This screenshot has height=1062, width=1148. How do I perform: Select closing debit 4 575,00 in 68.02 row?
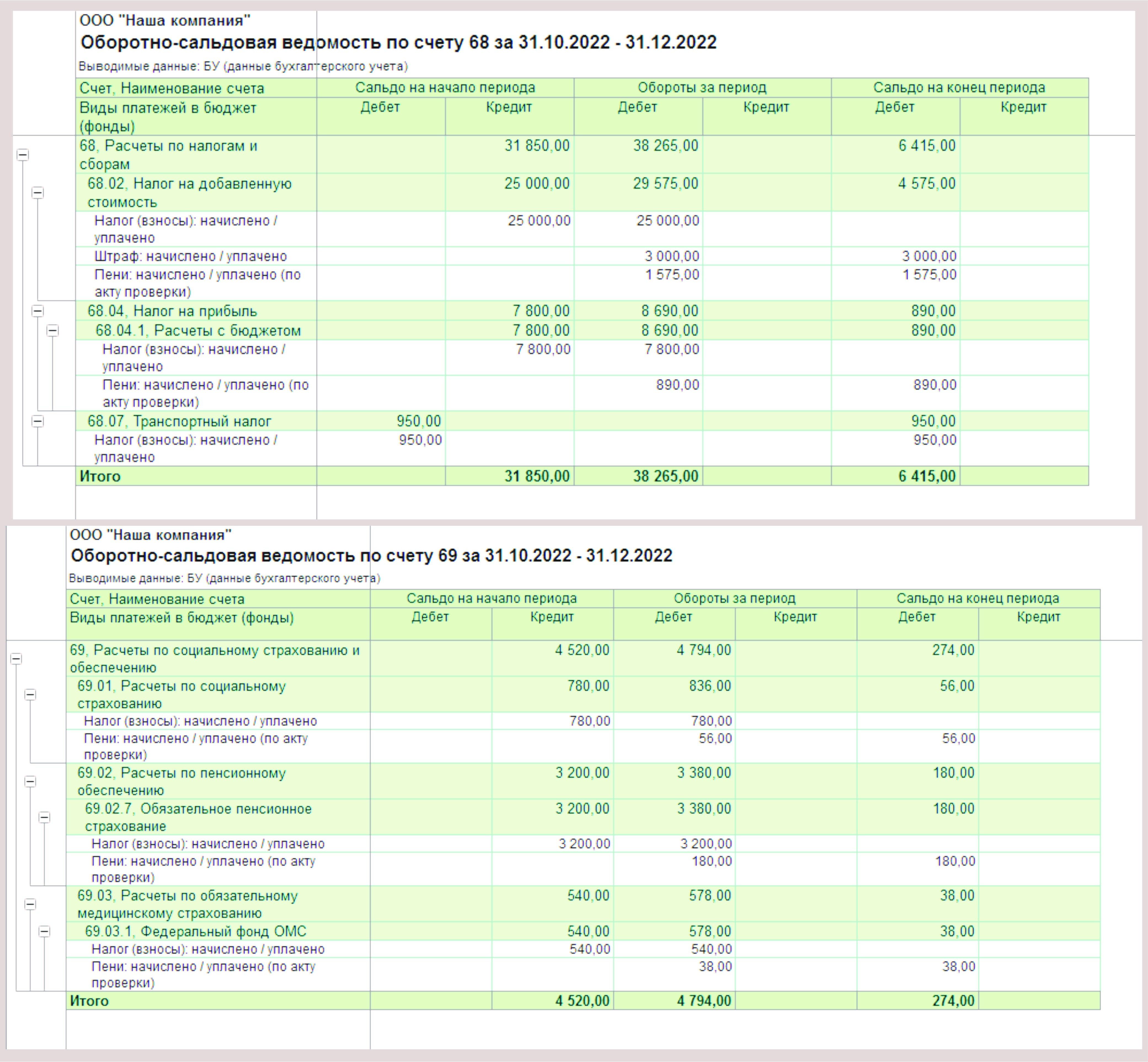927,183
